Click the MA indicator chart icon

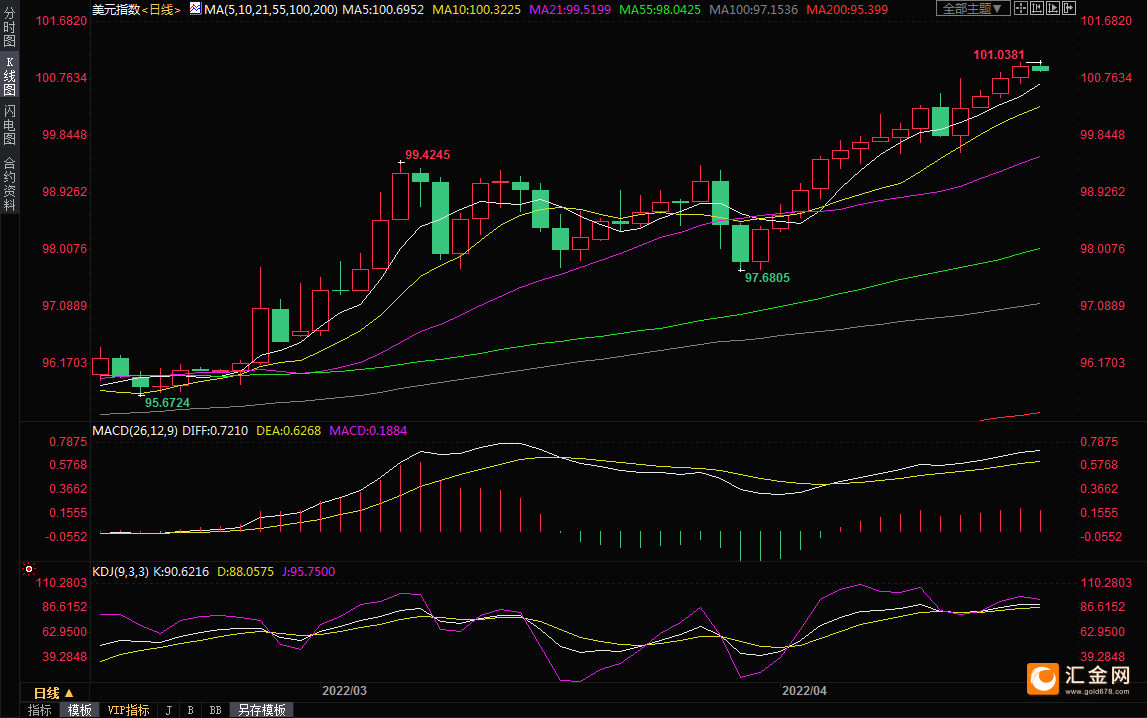coord(193,9)
